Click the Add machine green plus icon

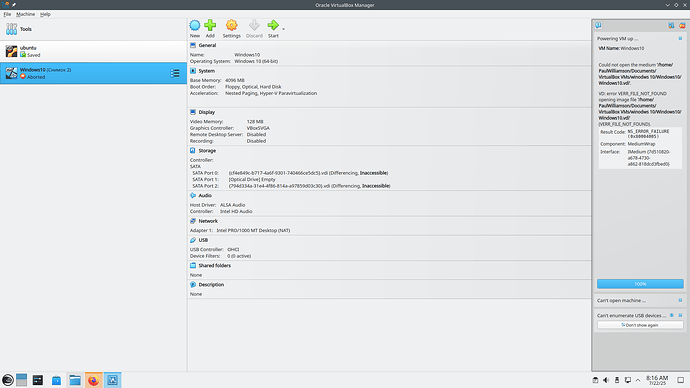[x=210, y=26]
